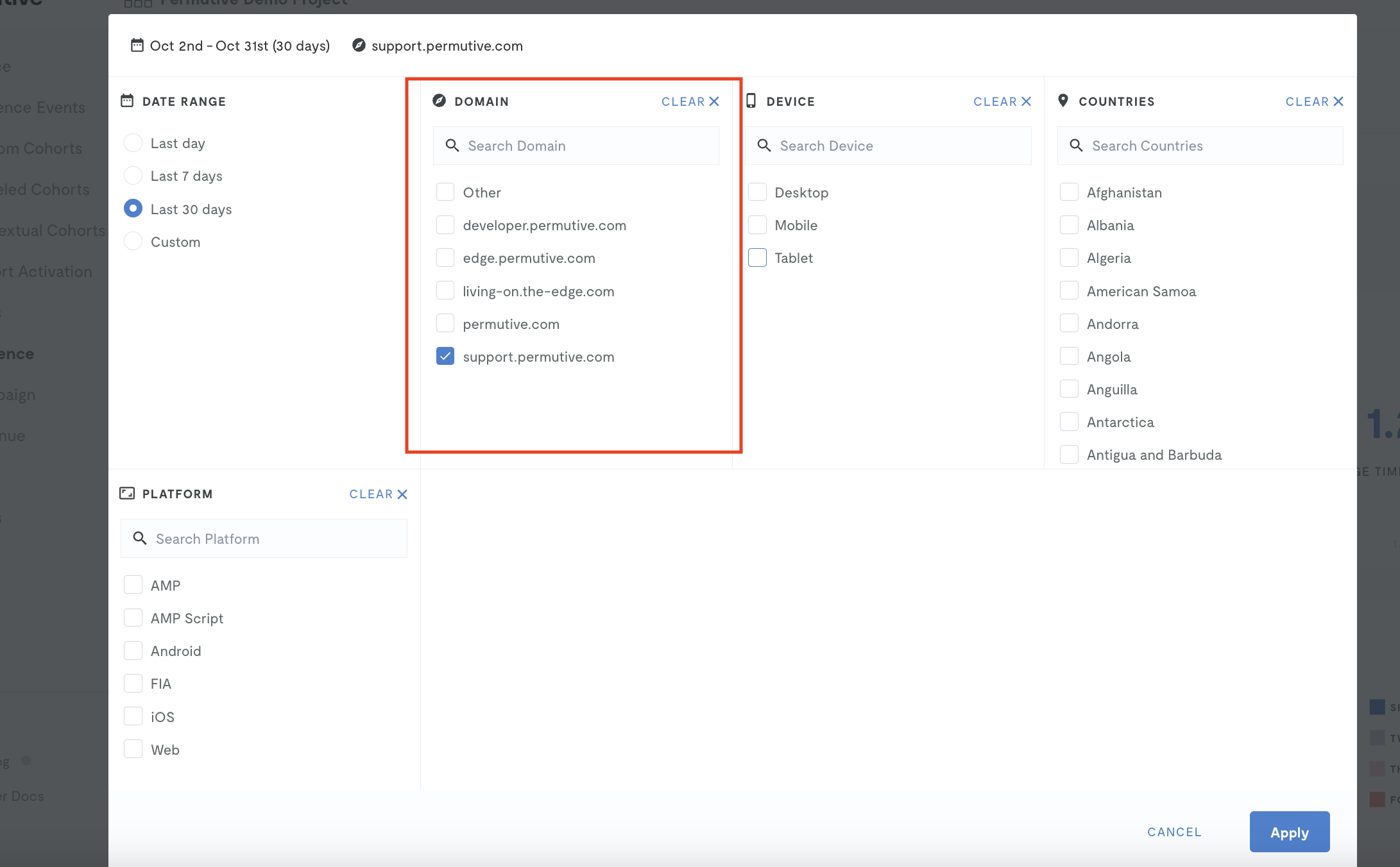Screen dimensions: 1400x867
Task: Click the Domain compass icon
Action: tap(439, 101)
